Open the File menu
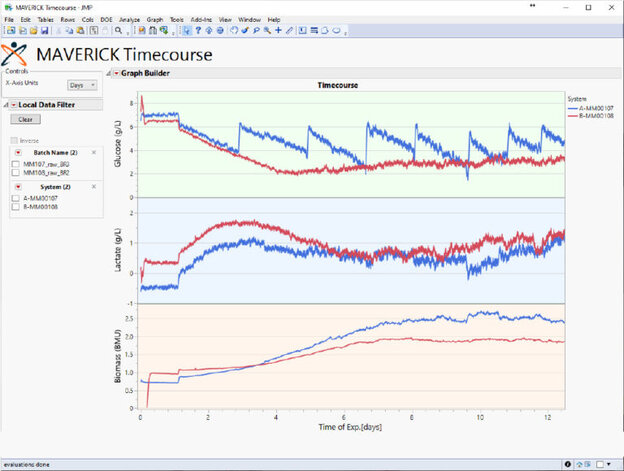624x471 pixels. click(x=9, y=19)
